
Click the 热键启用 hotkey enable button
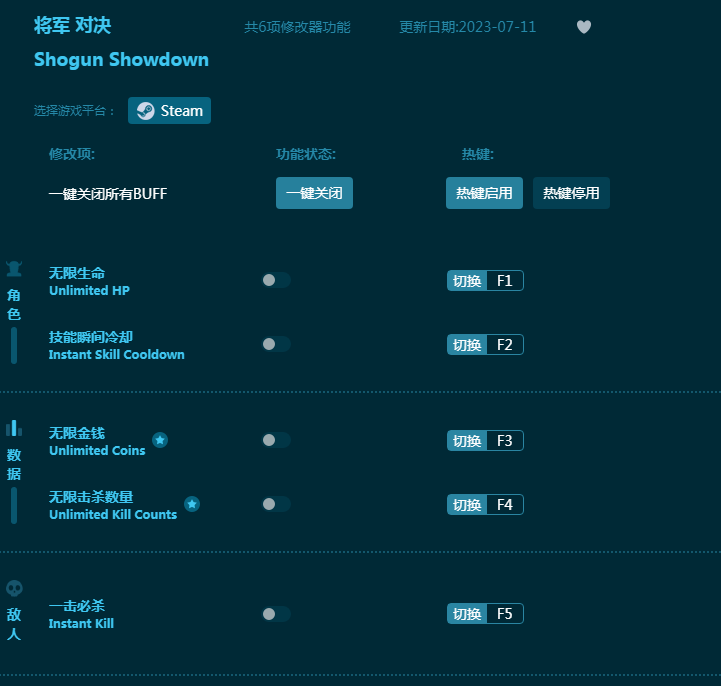[484, 193]
